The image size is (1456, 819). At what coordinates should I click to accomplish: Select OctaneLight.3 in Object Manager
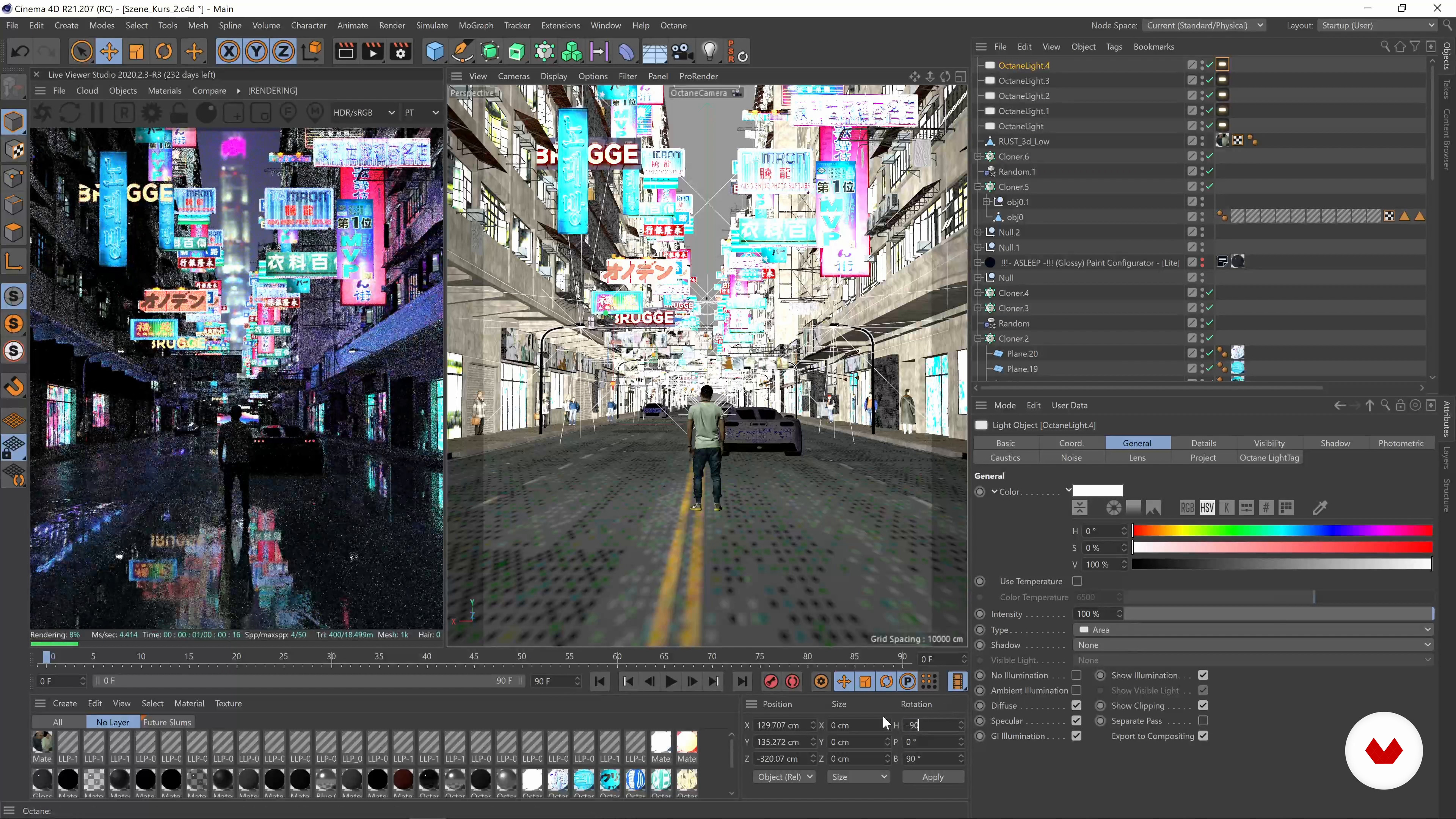[x=1024, y=80]
